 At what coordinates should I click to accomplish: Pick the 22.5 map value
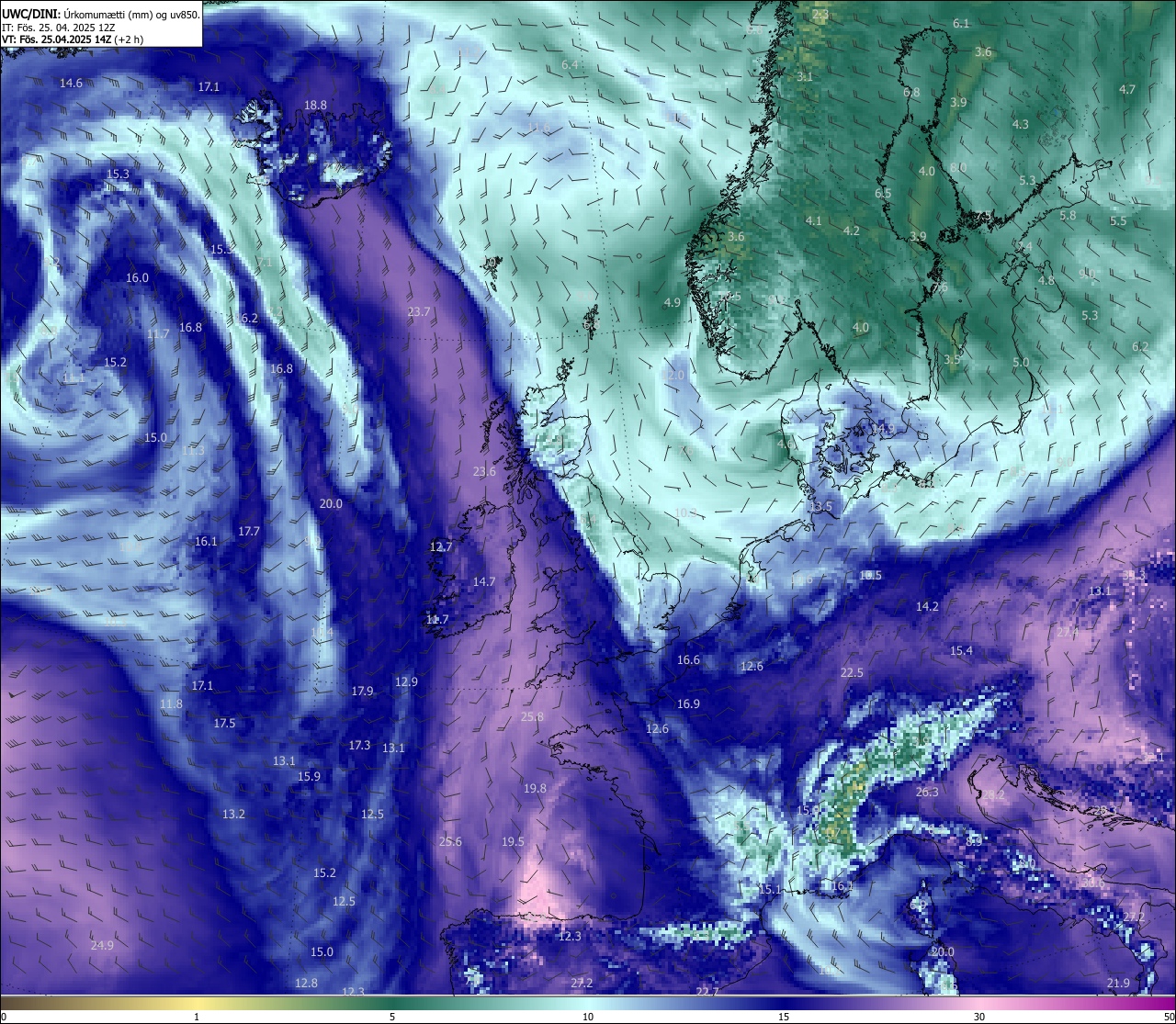[x=852, y=672]
